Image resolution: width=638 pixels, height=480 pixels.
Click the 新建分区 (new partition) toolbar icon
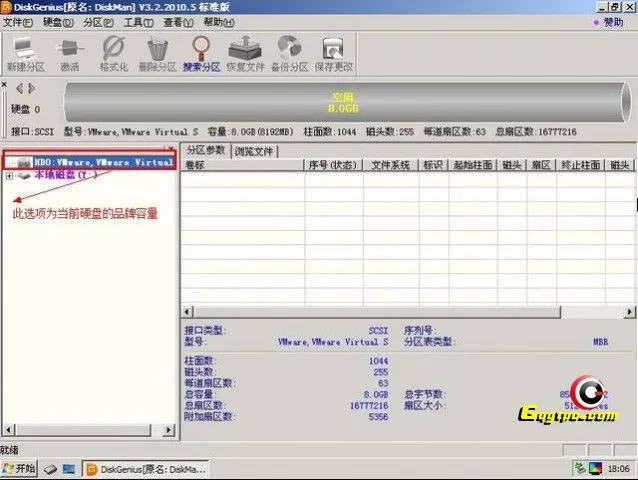[x=25, y=54]
